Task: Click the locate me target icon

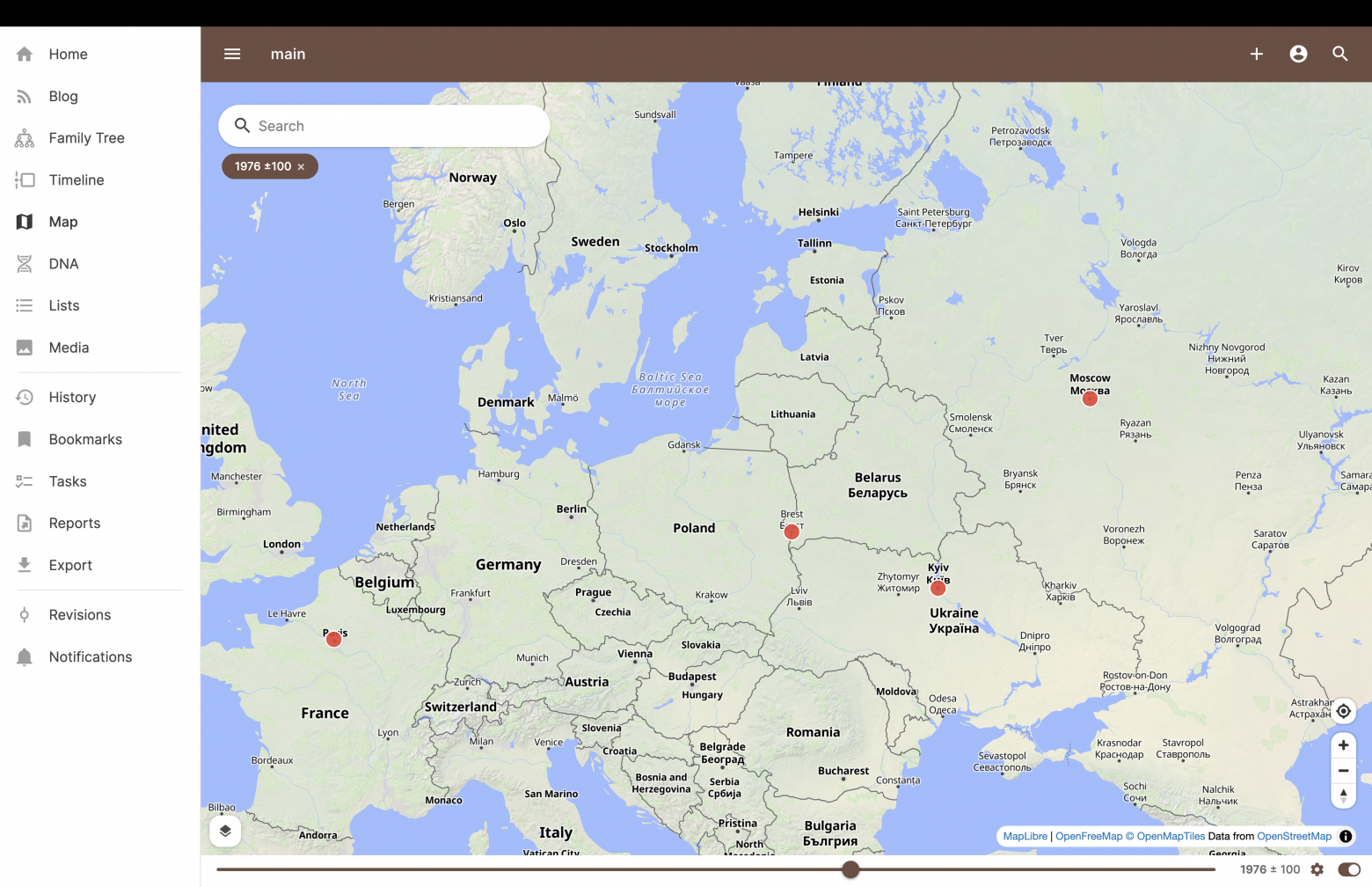Action: [x=1343, y=711]
